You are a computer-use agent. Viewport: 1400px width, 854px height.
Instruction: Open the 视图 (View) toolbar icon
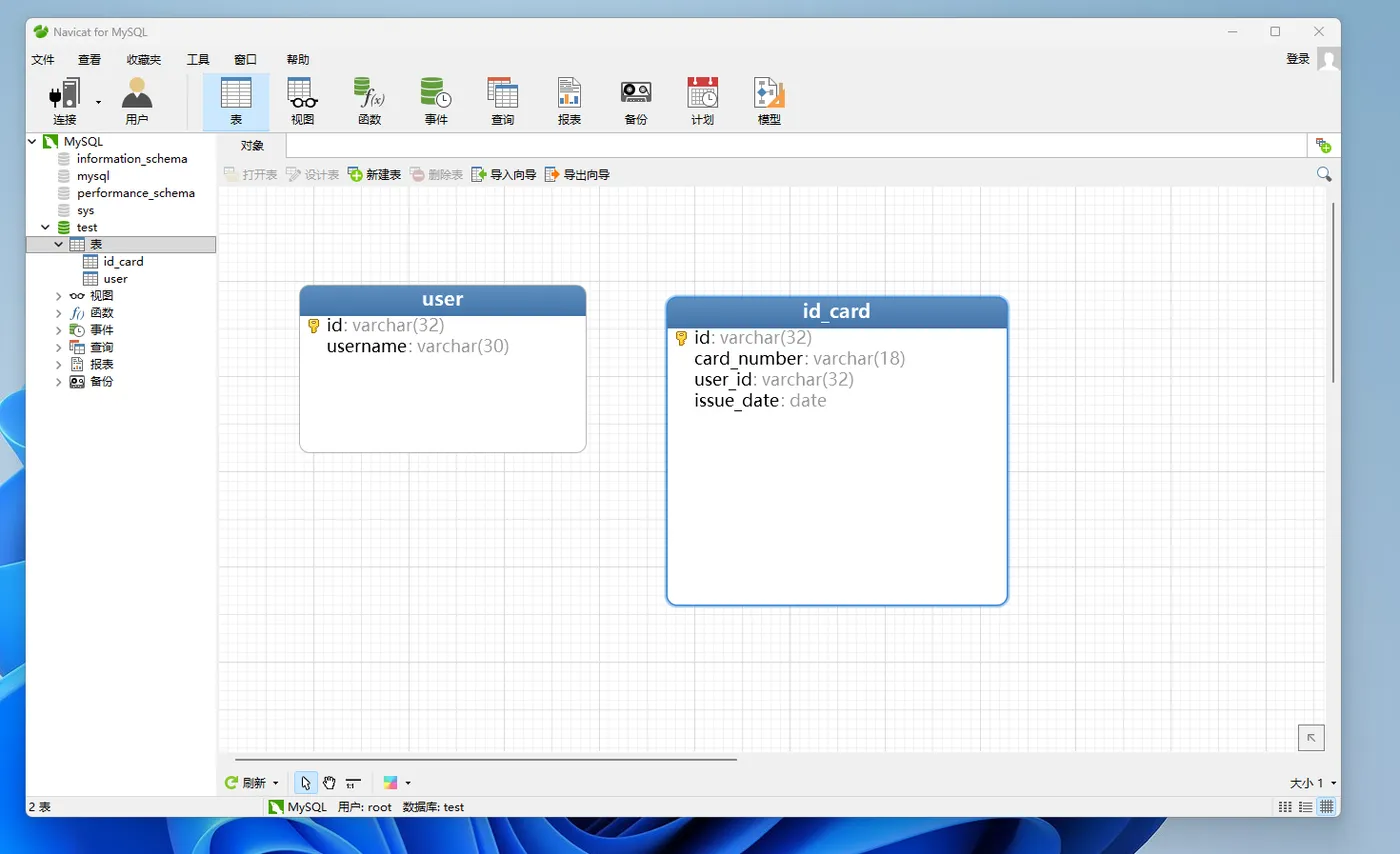click(x=303, y=102)
